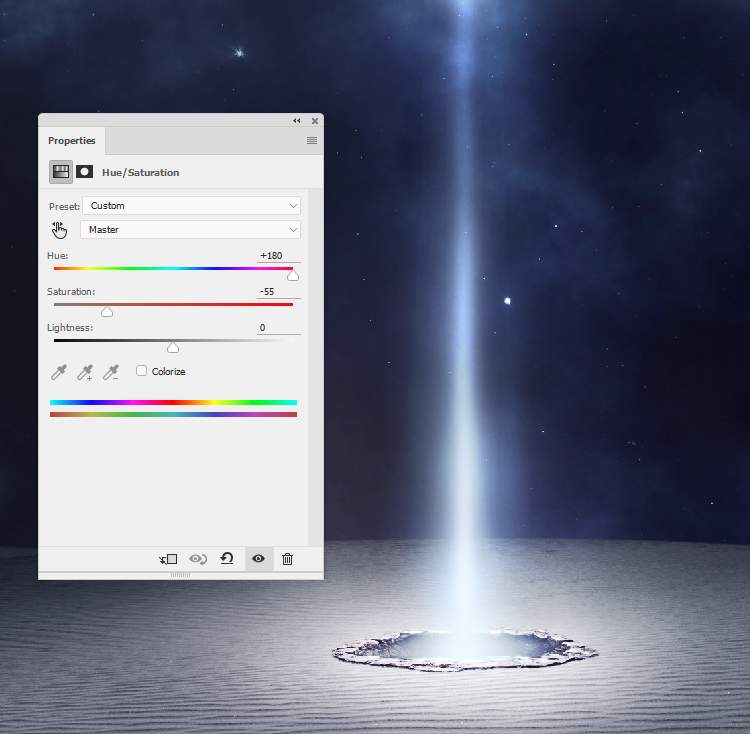Toggle adjustment layer visibility eye
The width and height of the screenshot is (750, 734).
(x=259, y=559)
